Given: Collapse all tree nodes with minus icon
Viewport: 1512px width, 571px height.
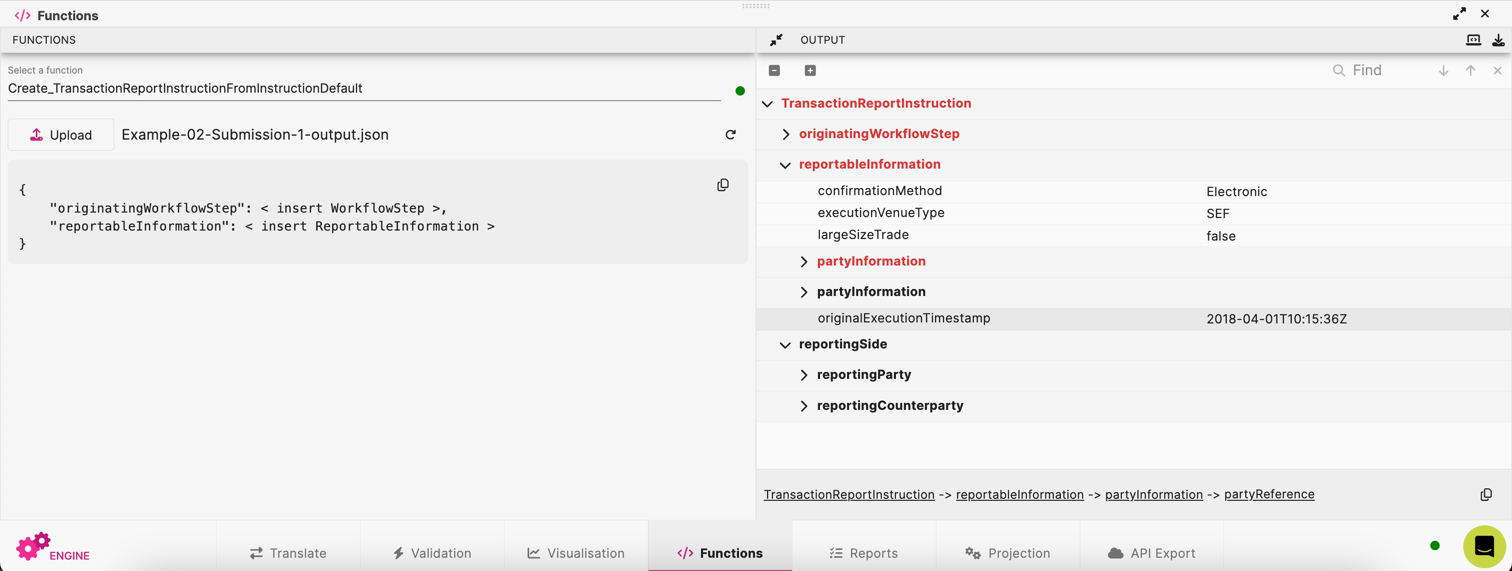Looking at the screenshot, I should point(774,71).
